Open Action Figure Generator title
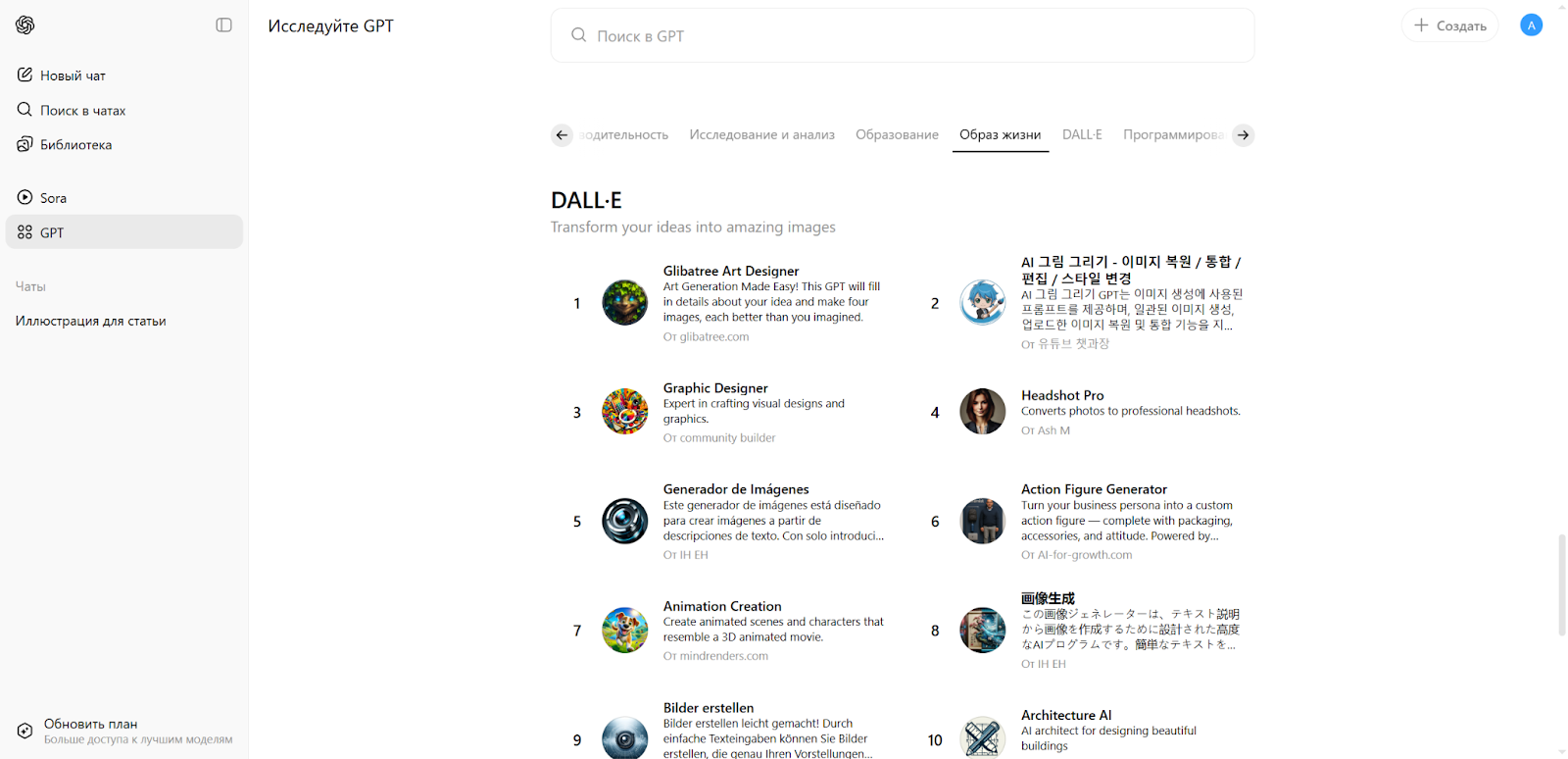The image size is (1568, 759). pos(1094,489)
